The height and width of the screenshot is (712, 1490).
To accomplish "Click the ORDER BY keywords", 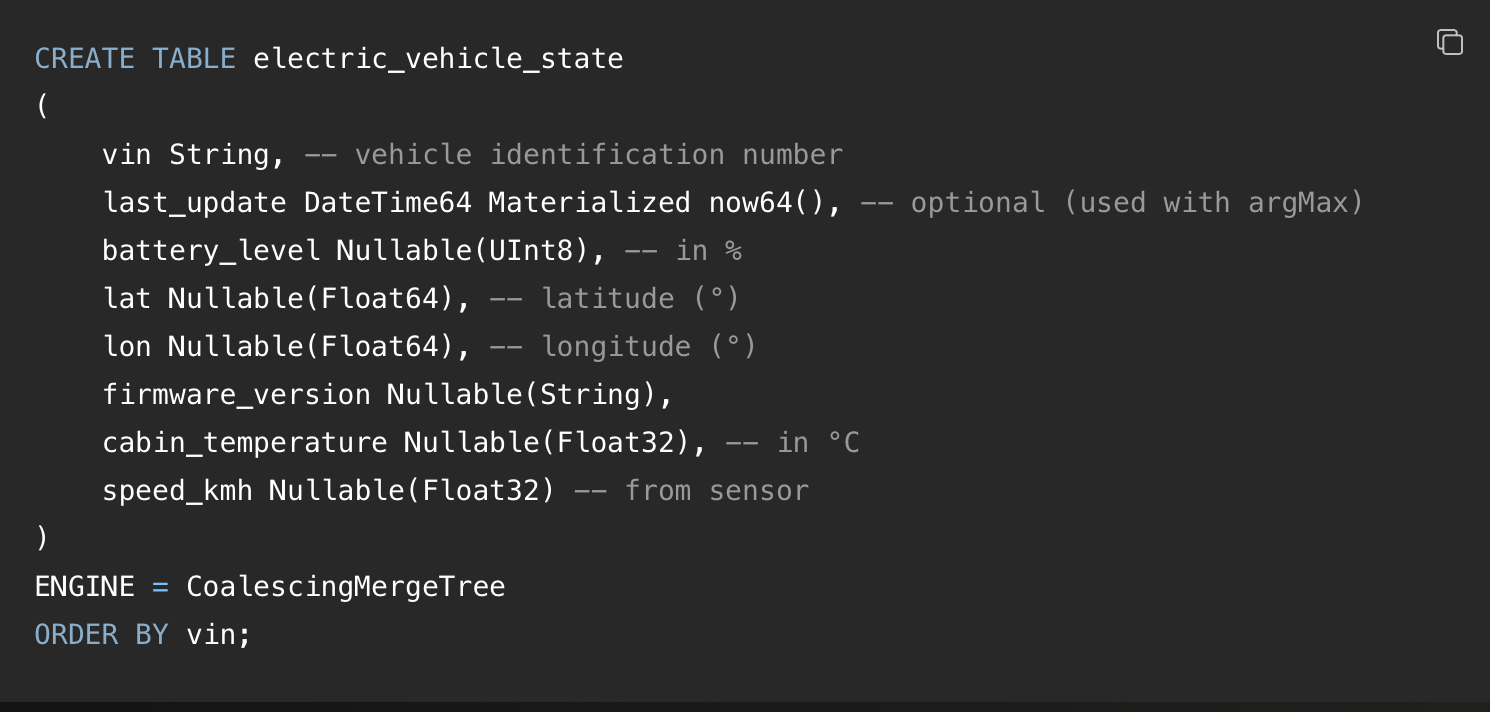I will 102,634.
